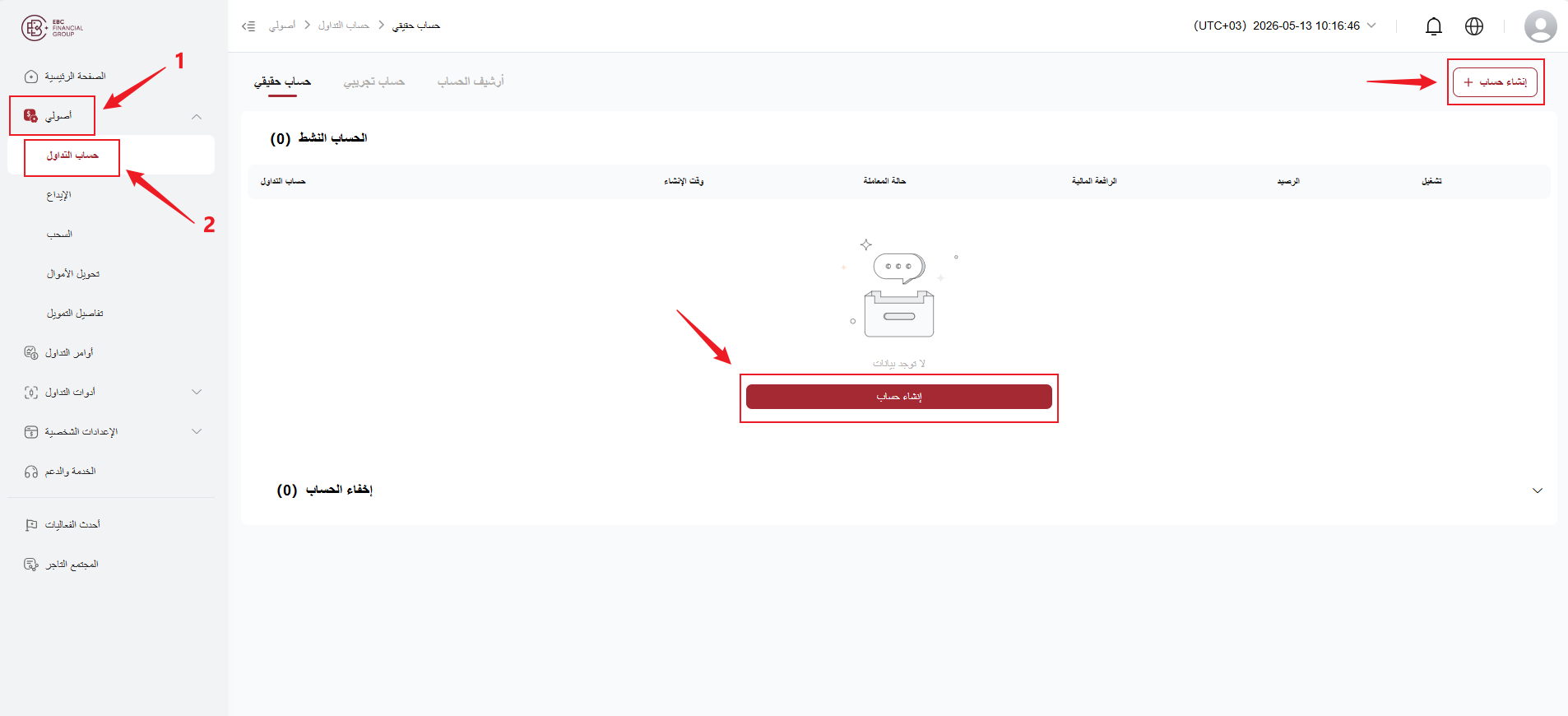Viewport: 1568px width, 716px height.
Task: Open the language globe selector
Action: tap(1474, 26)
